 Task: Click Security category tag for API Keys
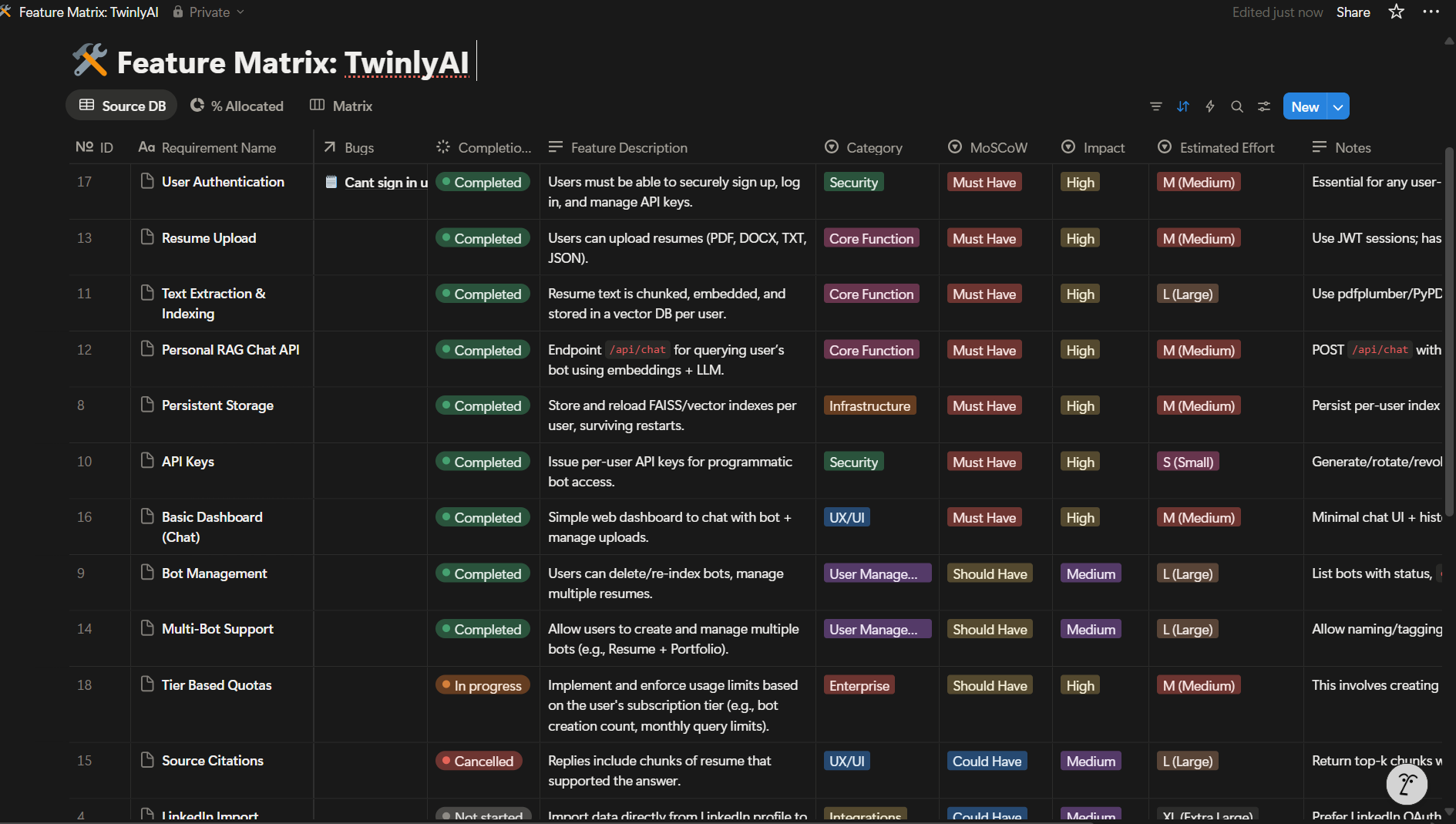[853, 462]
